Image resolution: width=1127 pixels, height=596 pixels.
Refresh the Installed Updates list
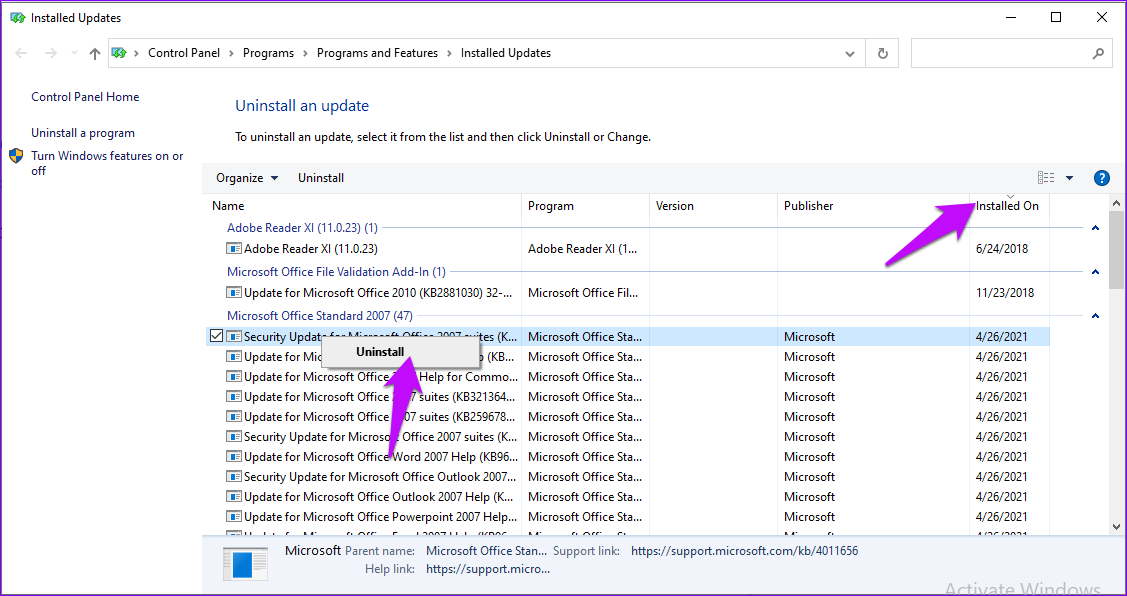point(883,53)
